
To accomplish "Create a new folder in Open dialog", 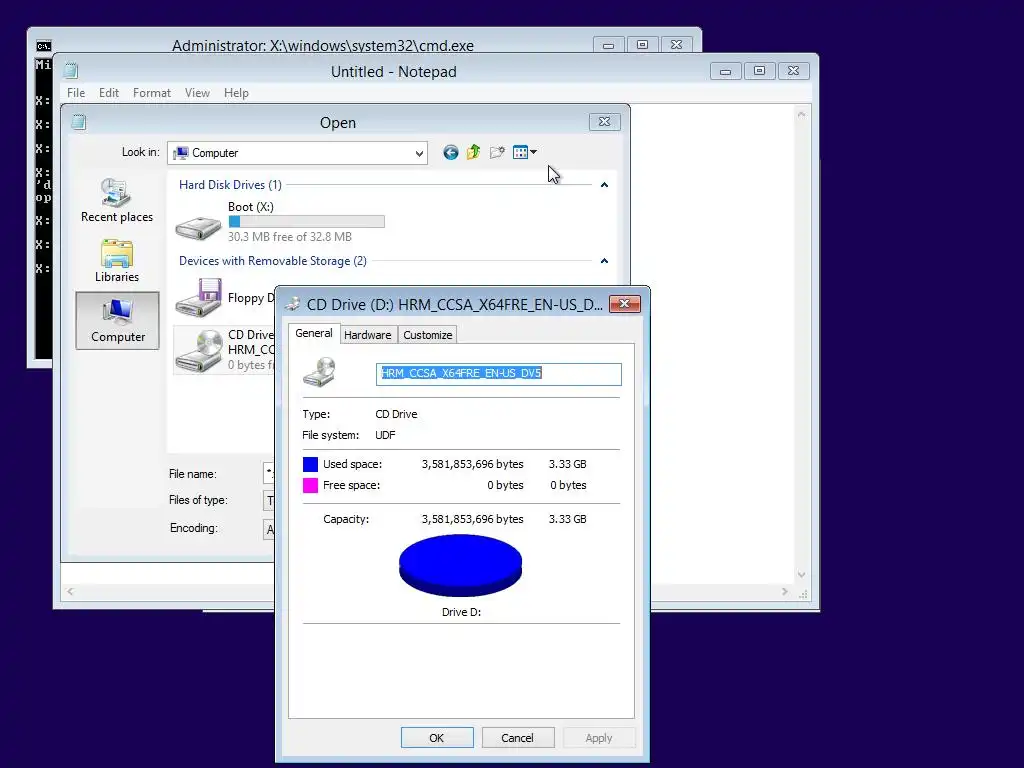I will (497, 153).
